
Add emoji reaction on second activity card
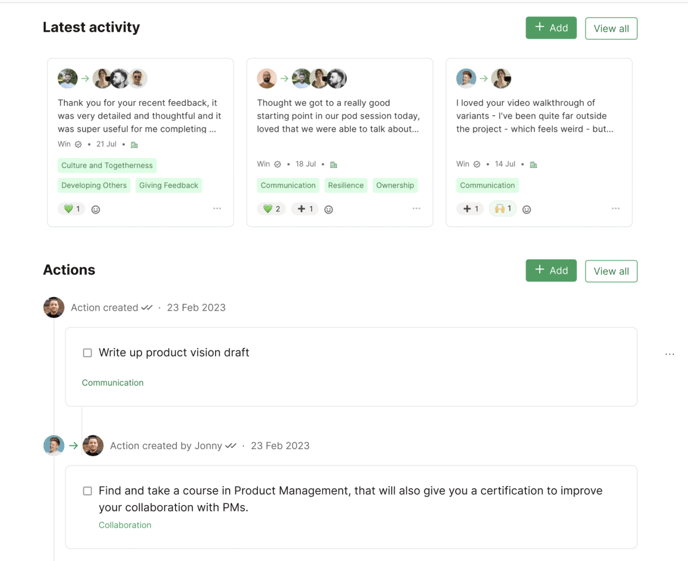328,210
